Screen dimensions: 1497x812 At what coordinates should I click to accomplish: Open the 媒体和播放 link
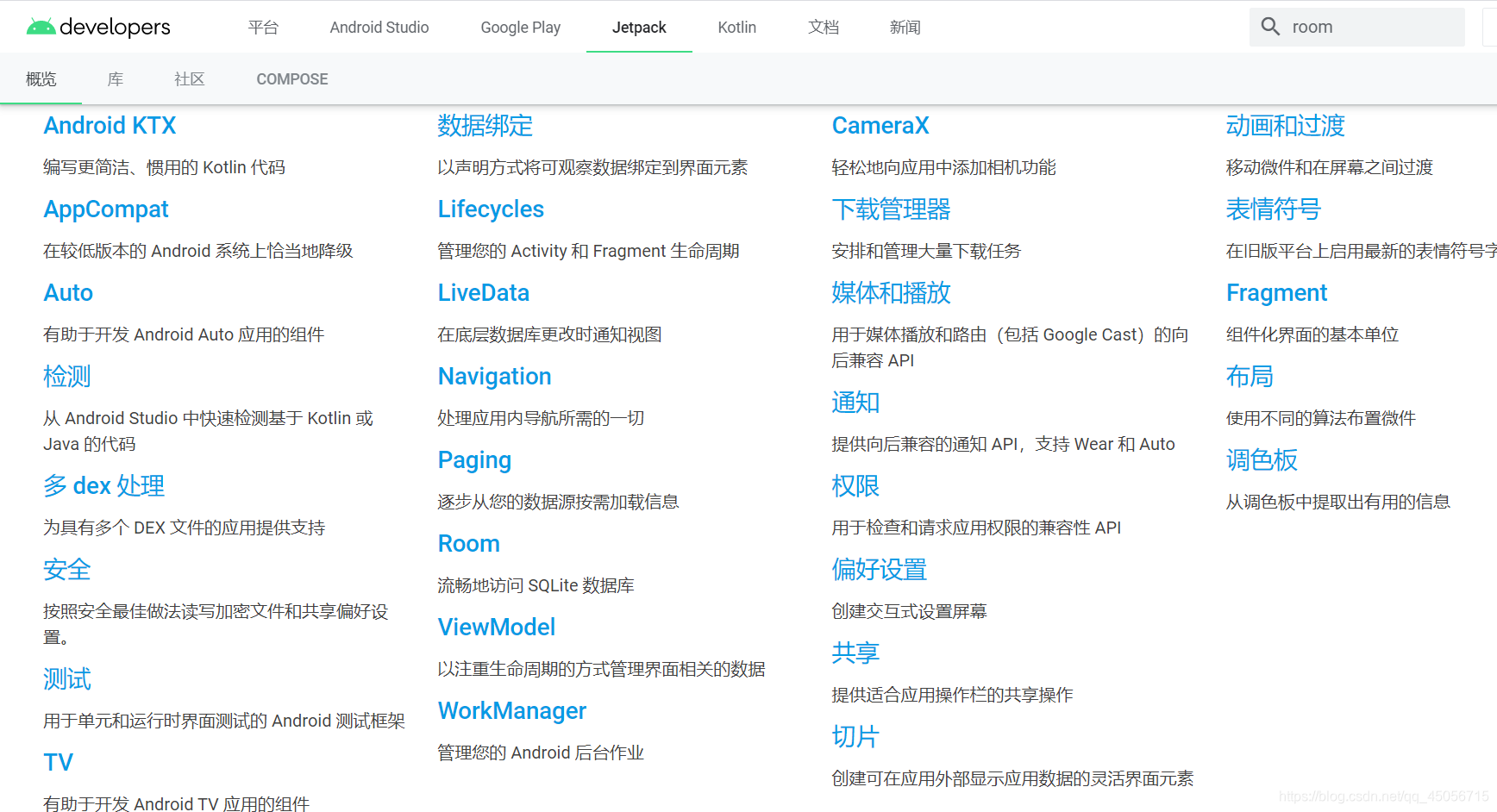[892, 293]
